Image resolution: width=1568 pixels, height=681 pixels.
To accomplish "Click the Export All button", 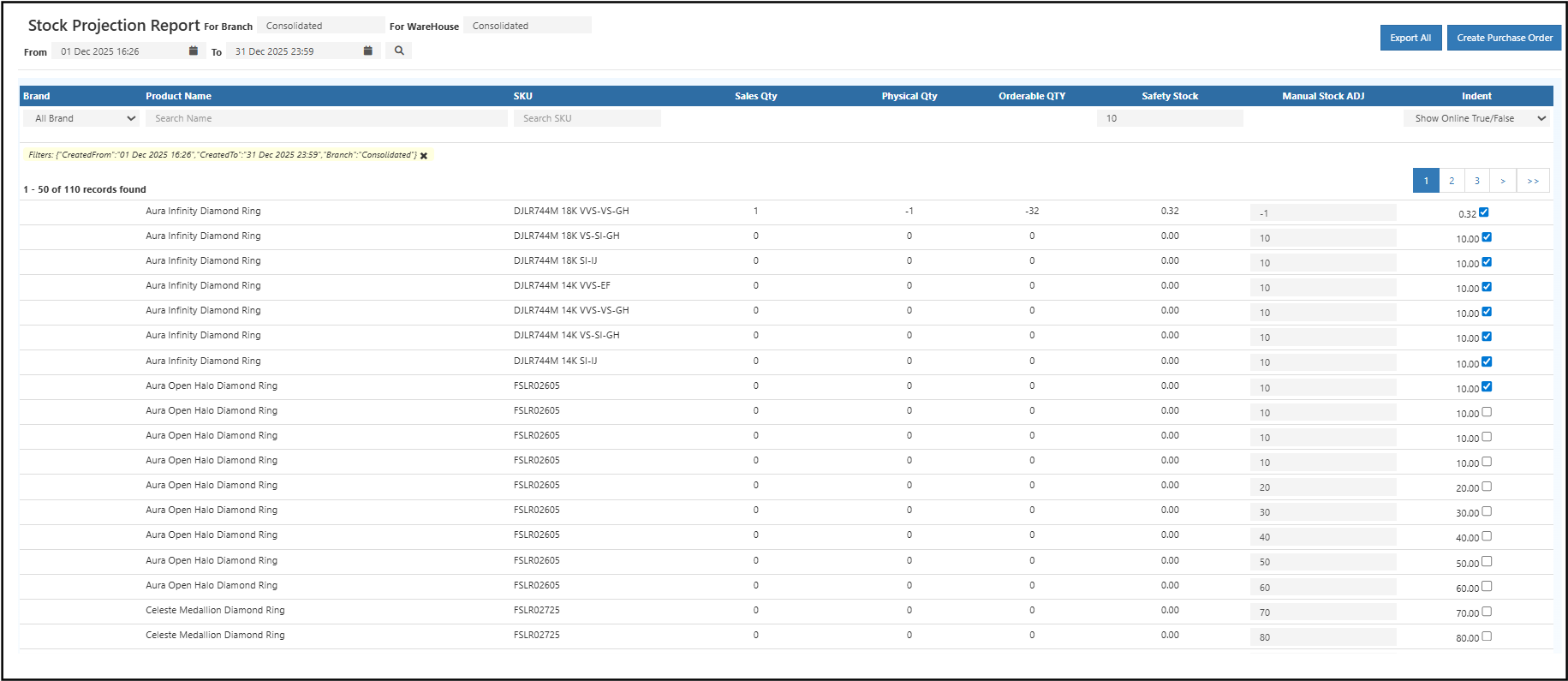I will [1410, 38].
